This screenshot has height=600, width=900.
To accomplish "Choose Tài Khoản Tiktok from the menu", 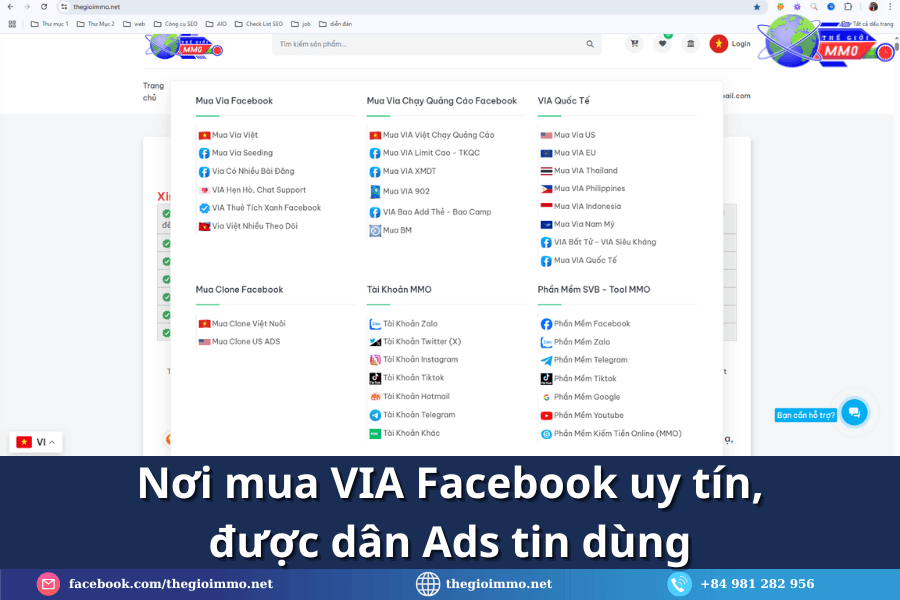I will click(x=413, y=378).
